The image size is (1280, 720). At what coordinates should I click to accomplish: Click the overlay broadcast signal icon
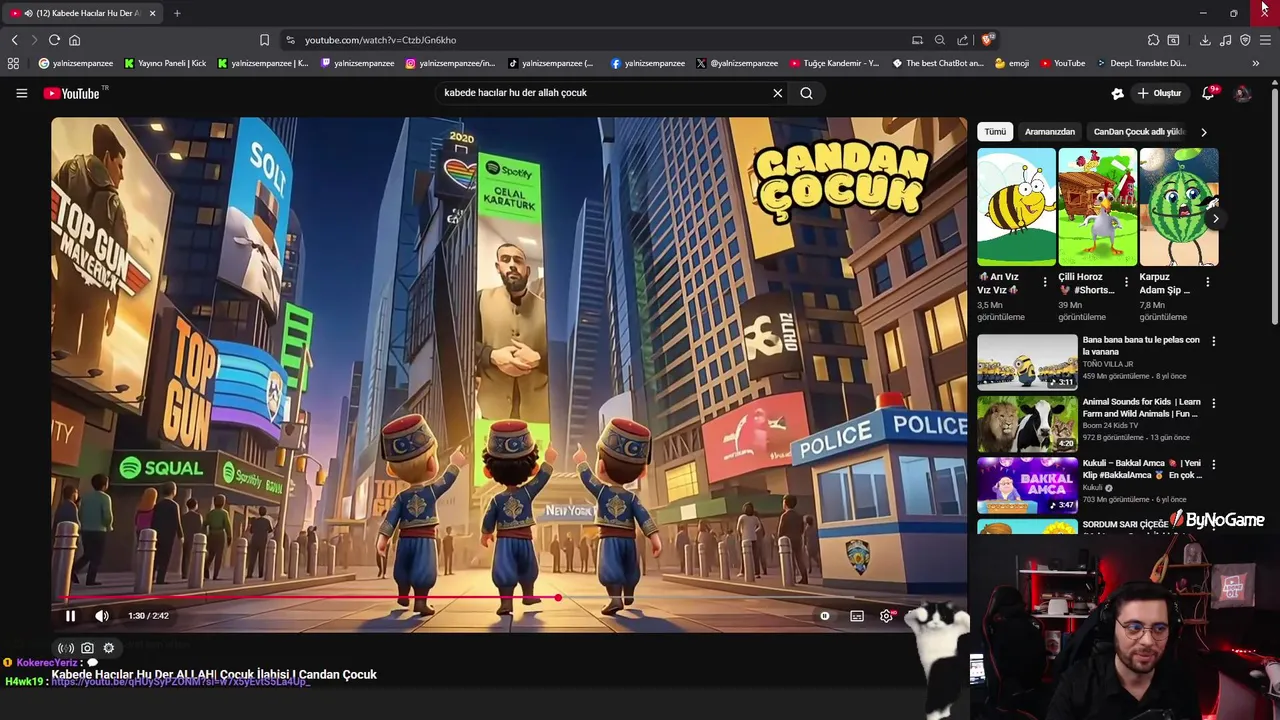click(66, 648)
